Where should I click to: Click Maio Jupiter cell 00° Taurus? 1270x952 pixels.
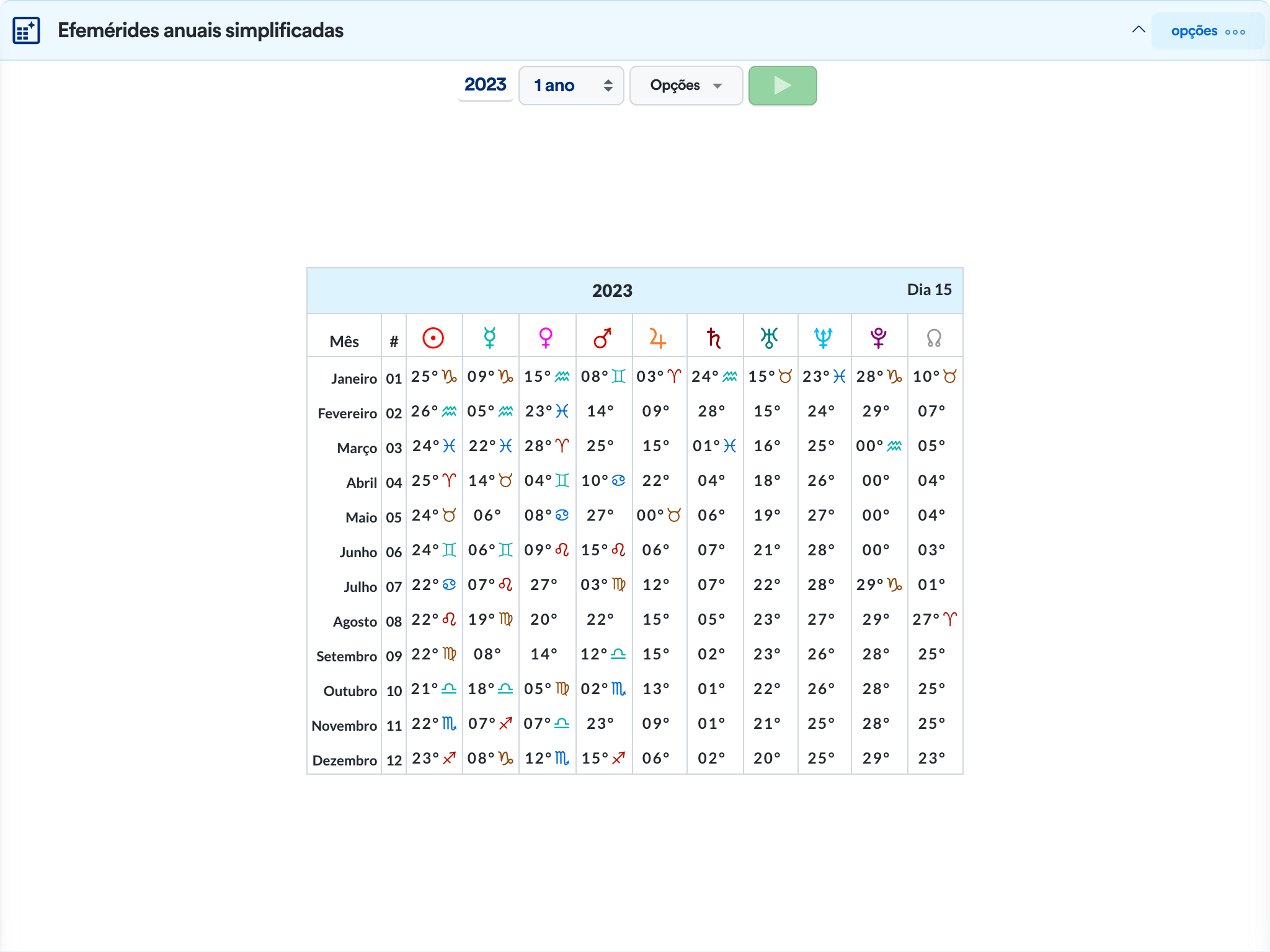point(659,515)
